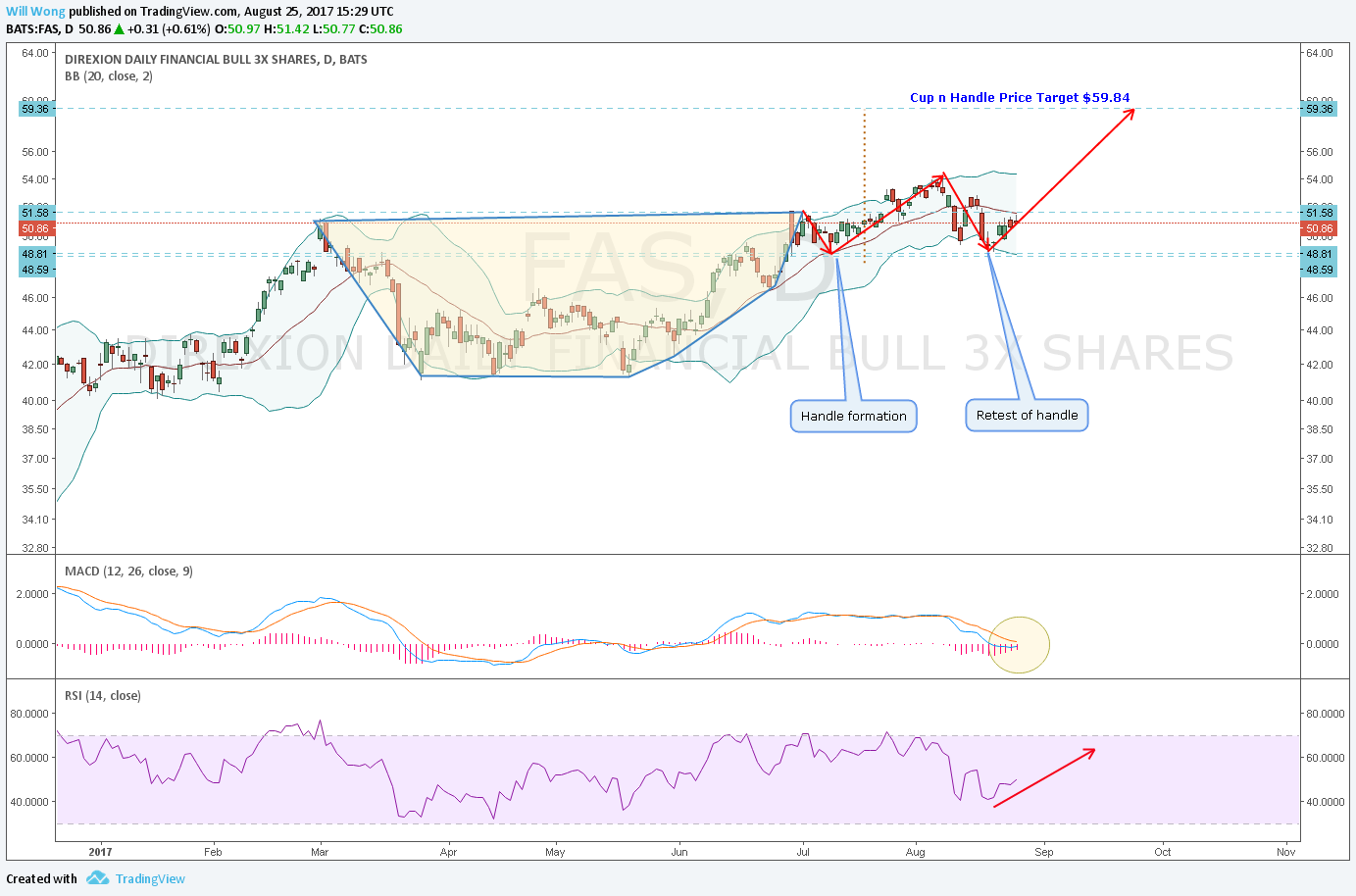Click the green up-triangle price change icon

(119, 29)
